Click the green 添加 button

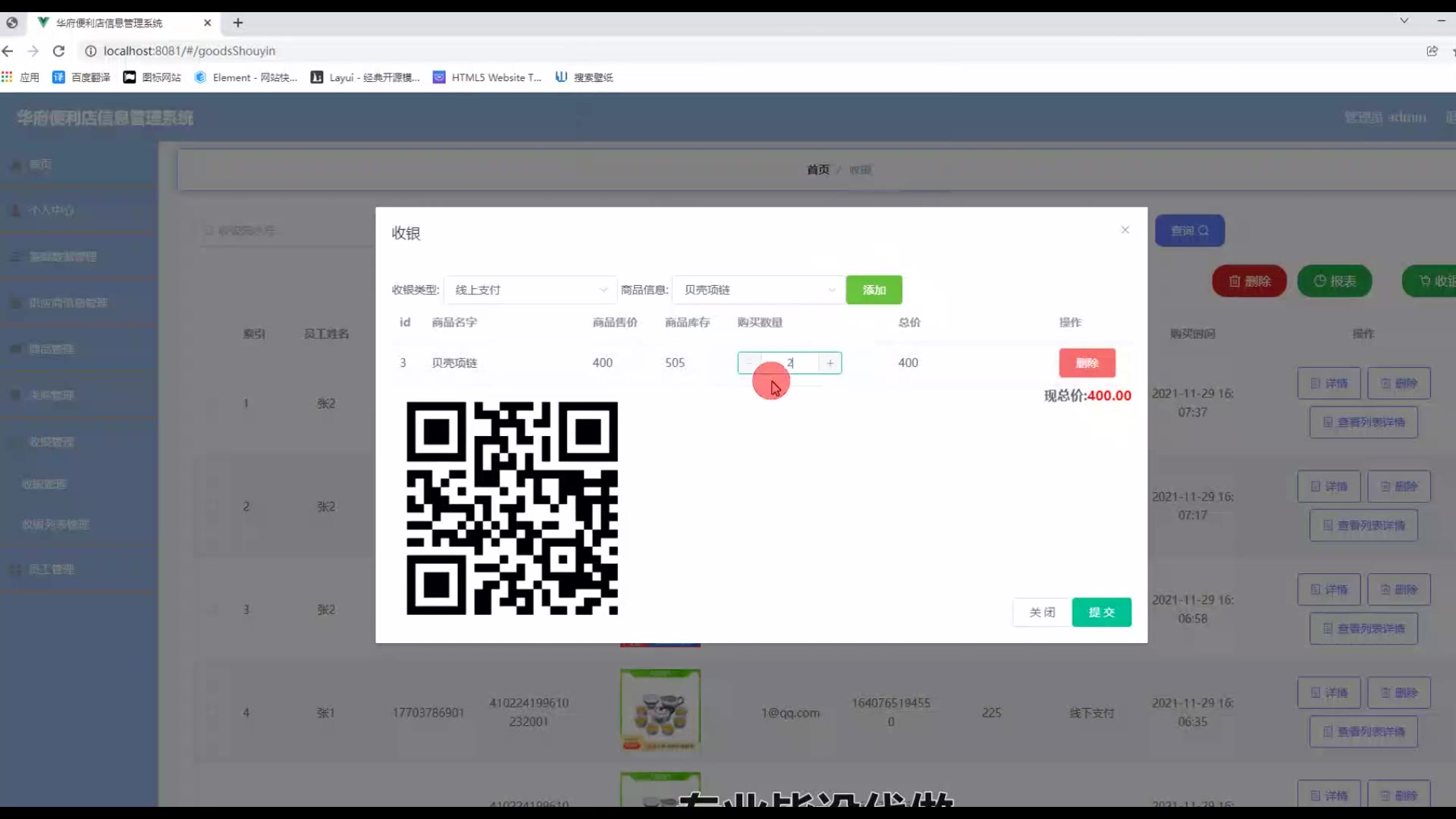pyautogui.click(x=874, y=290)
